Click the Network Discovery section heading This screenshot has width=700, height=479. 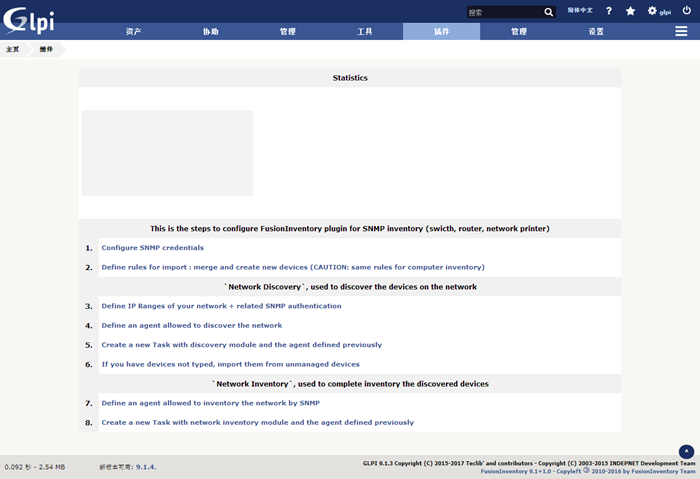tap(350, 287)
